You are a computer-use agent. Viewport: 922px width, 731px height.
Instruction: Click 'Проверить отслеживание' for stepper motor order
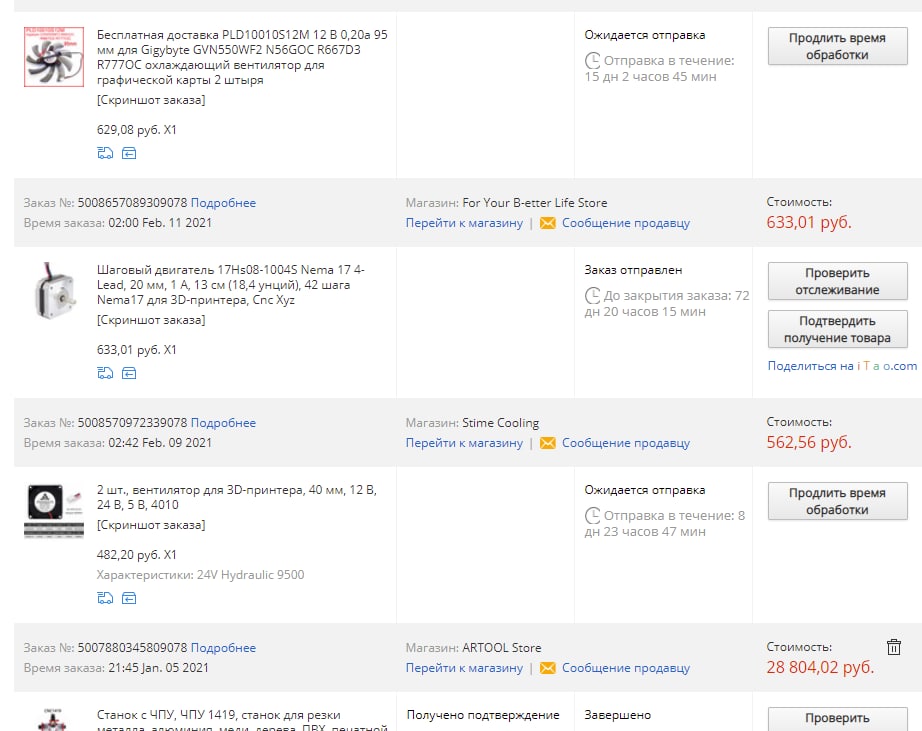(x=837, y=281)
